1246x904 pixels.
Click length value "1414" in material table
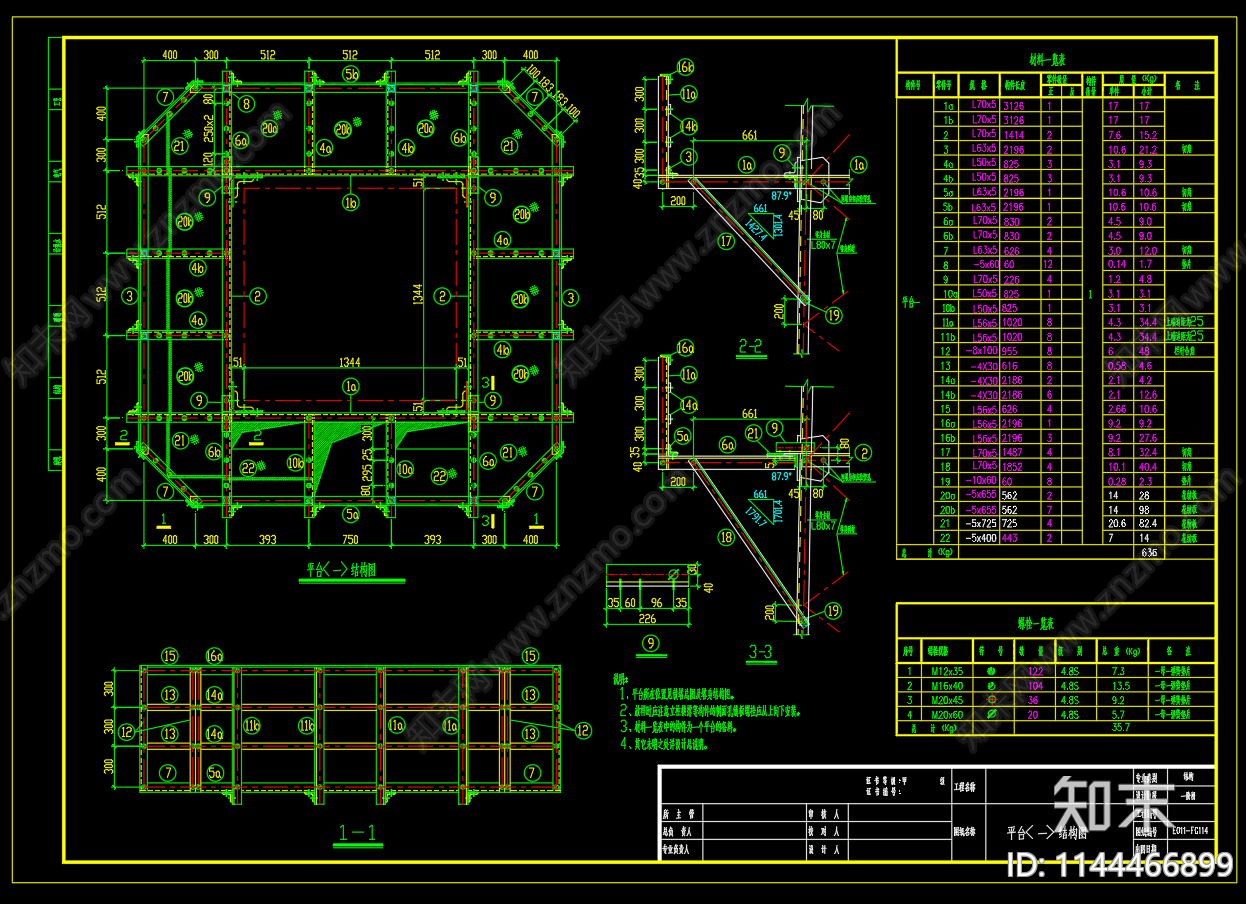coord(1013,134)
